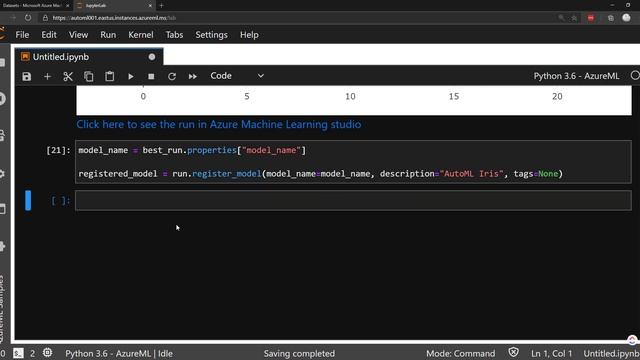Image resolution: width=640 pixels, height=360 pixels.
Task: Copy the selected cell icon
Action: coord(89,76)
